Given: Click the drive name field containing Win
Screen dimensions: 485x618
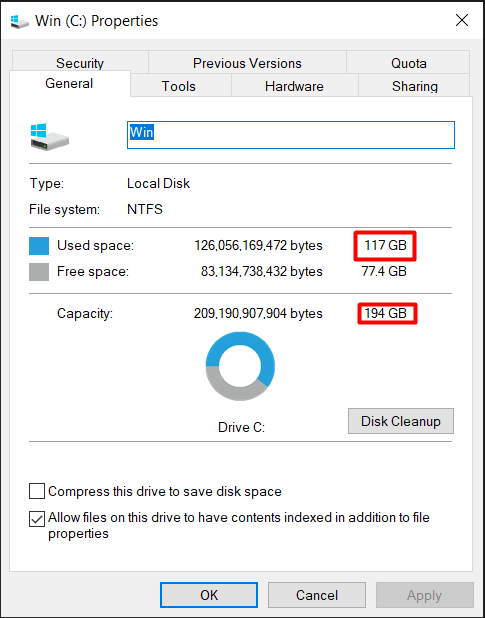Looking at the screenshot, I should click(291, 135).
